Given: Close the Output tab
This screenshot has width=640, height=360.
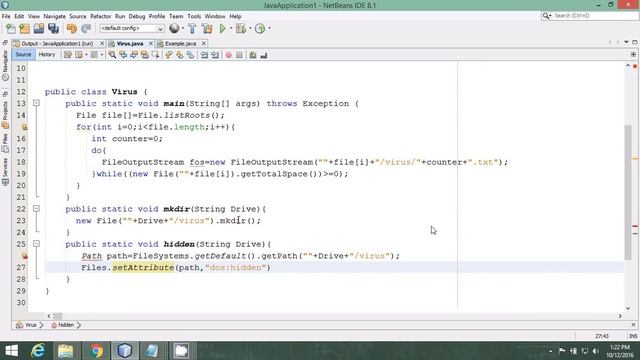Looking at the screenshot, I should click(102, 43).
